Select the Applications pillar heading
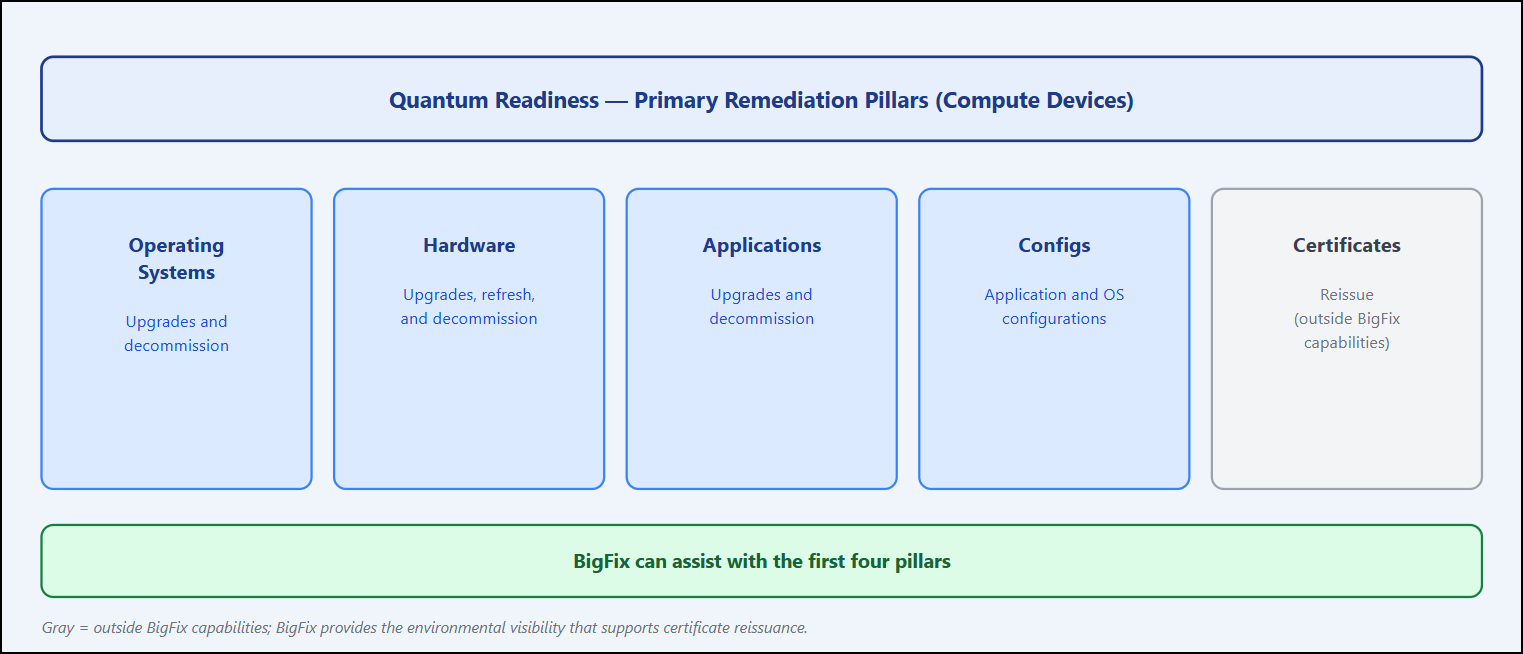Screen dimensions: 1523x654 click(x=762, y=246)
